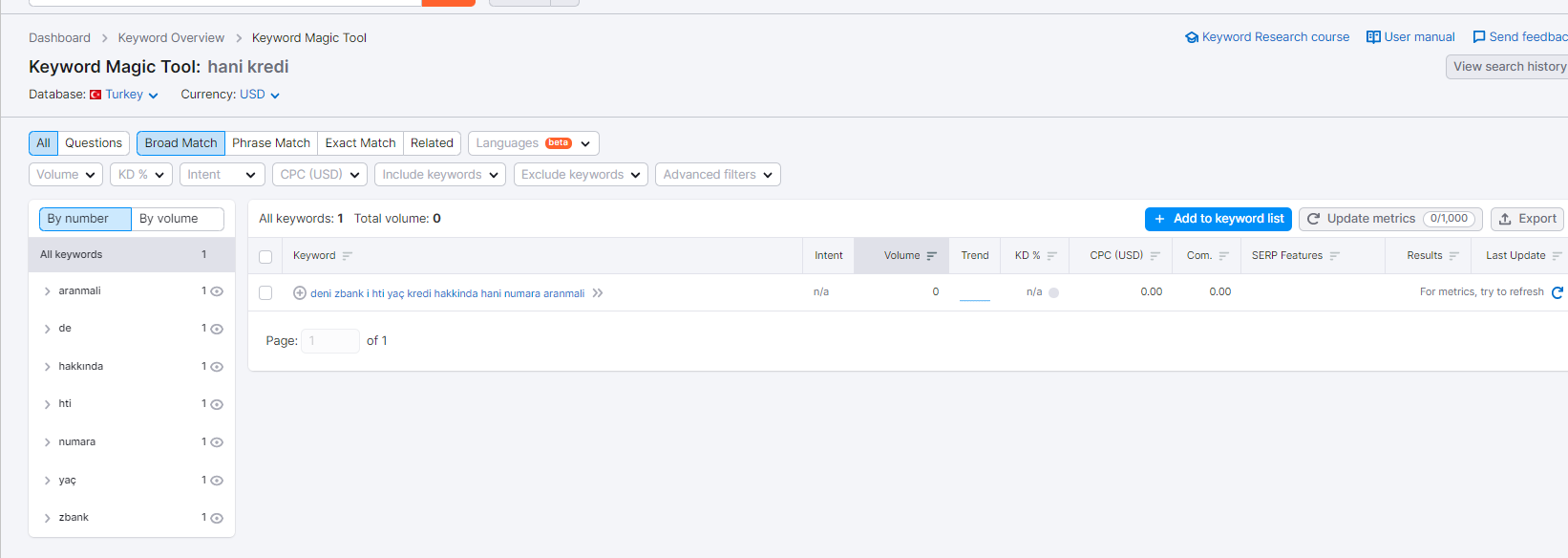The width and height of the screenshot is (1568, 558).
Task: Click the Intent column header
Action: (829, 256)
